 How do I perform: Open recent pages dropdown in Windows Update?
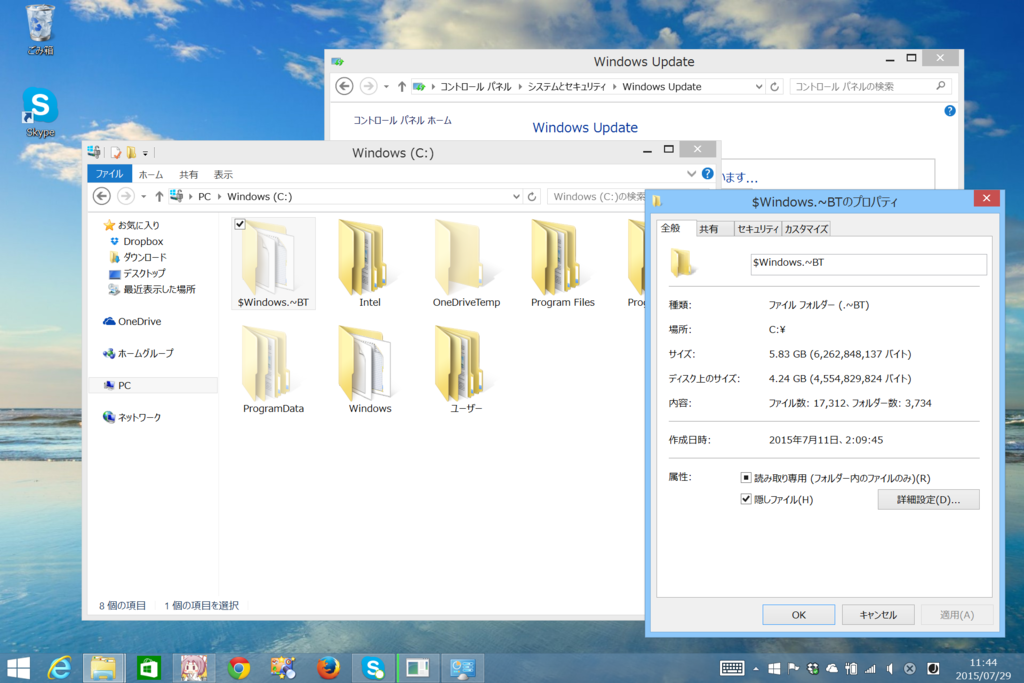pyautogui.click(x=386, y=86)
